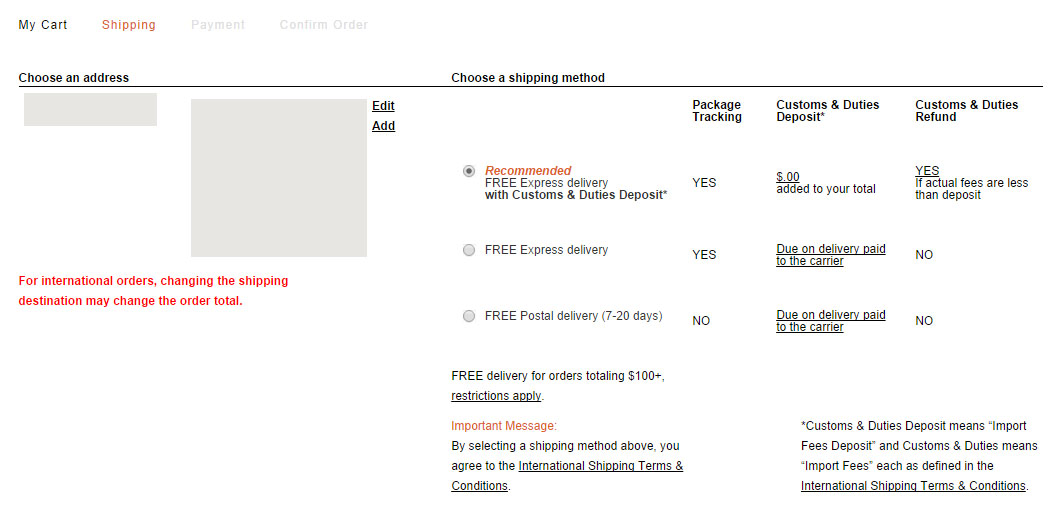
Task: Open Postal delivery's 'Due on delivery' link
Action: click(830, 321)
